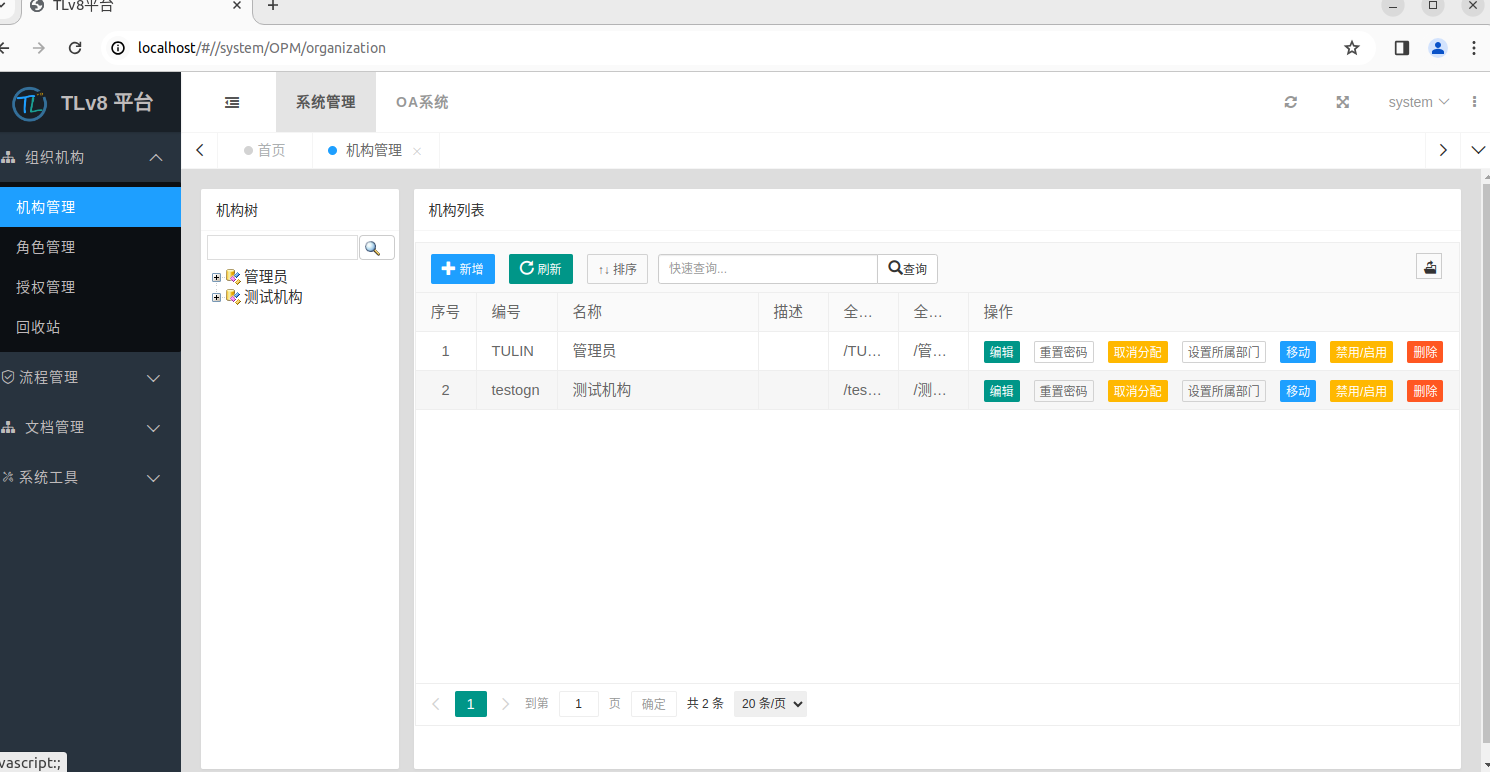1490x772 pixels.
Task: Open the browser side panel icon
Action: coord(1402,47)
